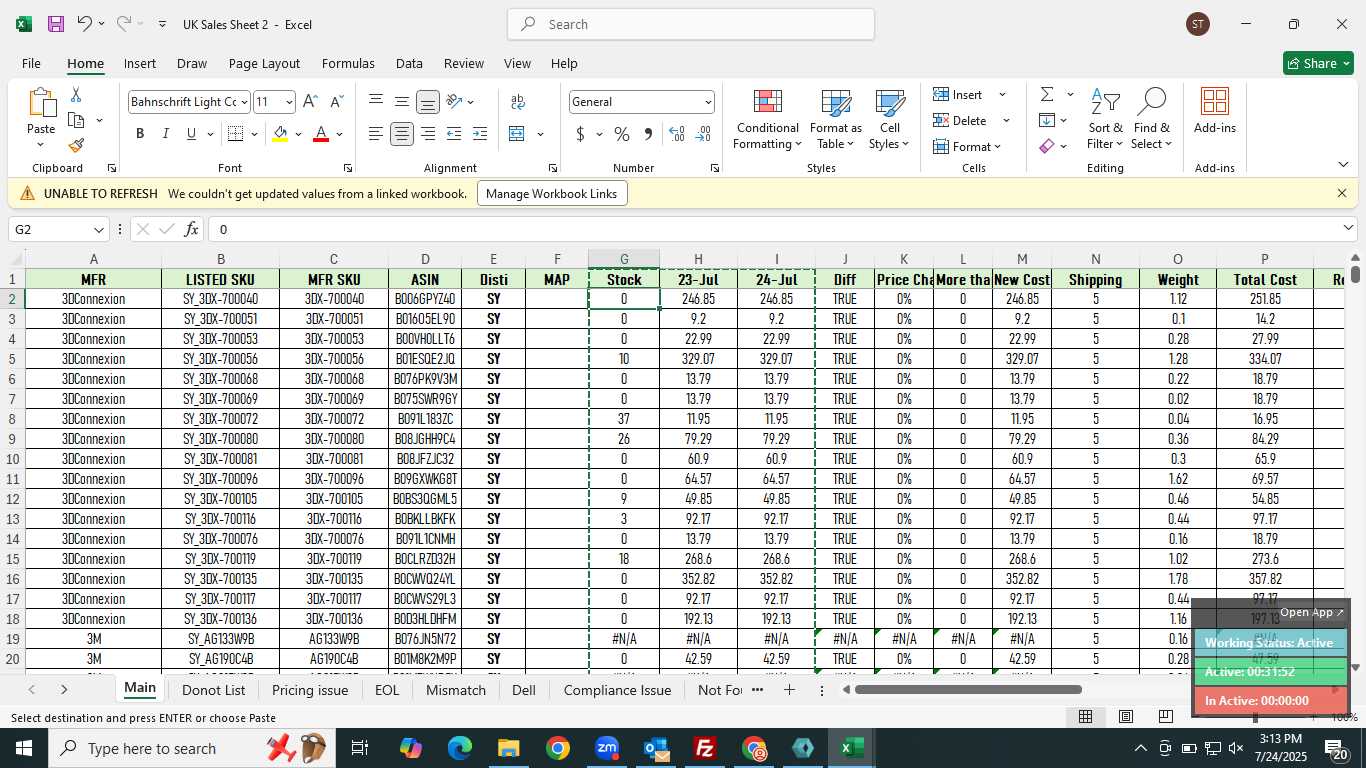Click Increase Decimal icon
Image resolution: width=1366 pixels, height=768 pixels.
677,134
